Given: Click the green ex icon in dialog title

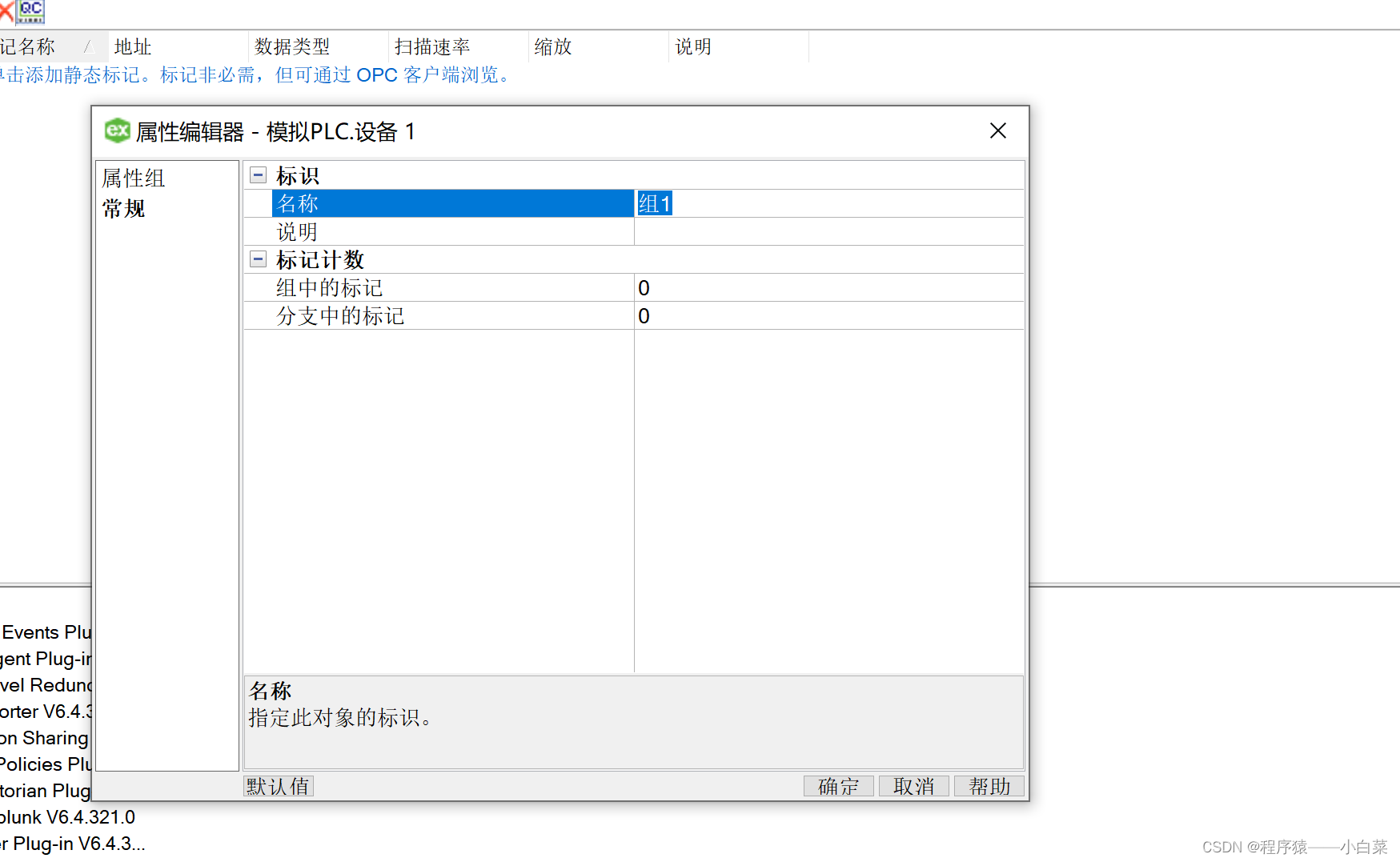Looking at the screenshot, I should 118,130.
